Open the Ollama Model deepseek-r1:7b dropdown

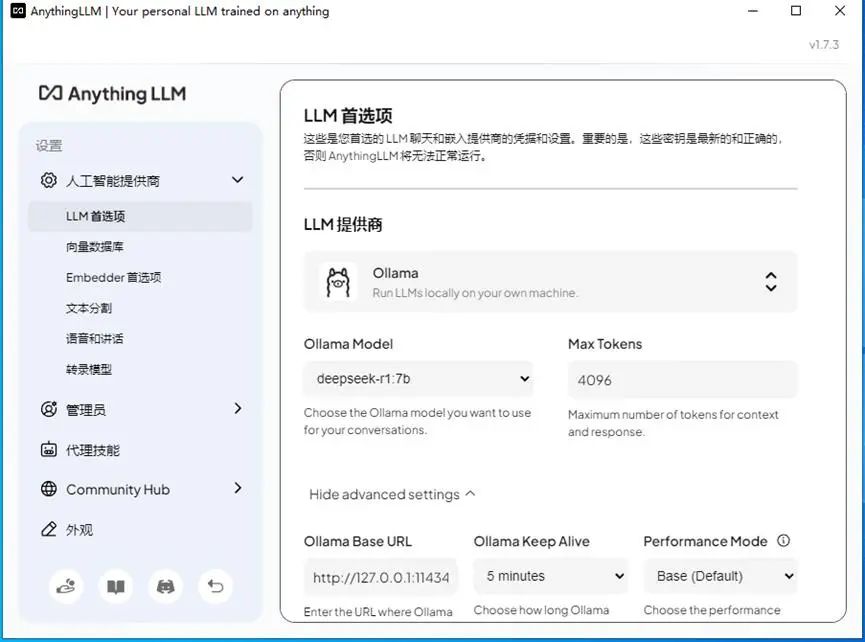coord(418,379)
